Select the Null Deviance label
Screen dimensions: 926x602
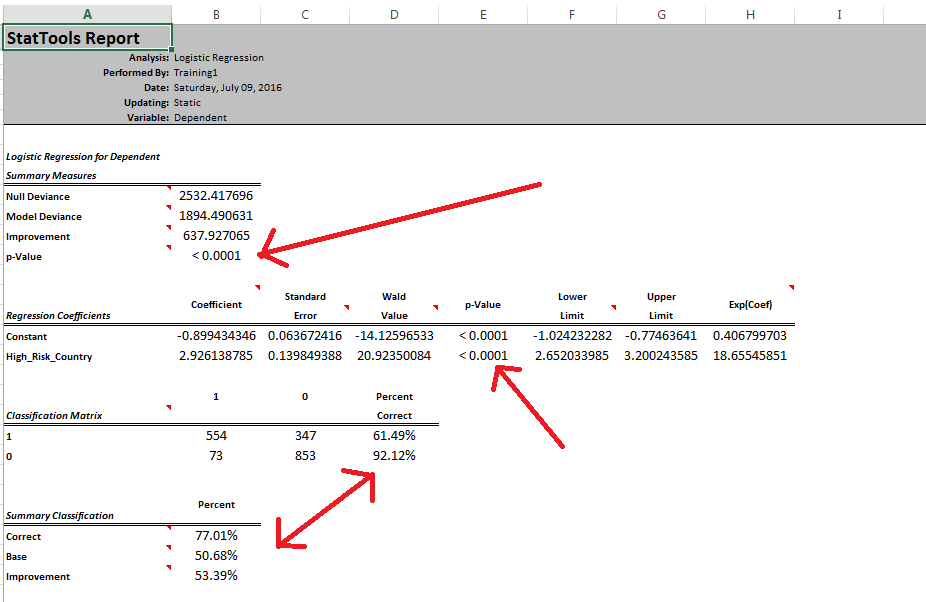pos(38,197)
